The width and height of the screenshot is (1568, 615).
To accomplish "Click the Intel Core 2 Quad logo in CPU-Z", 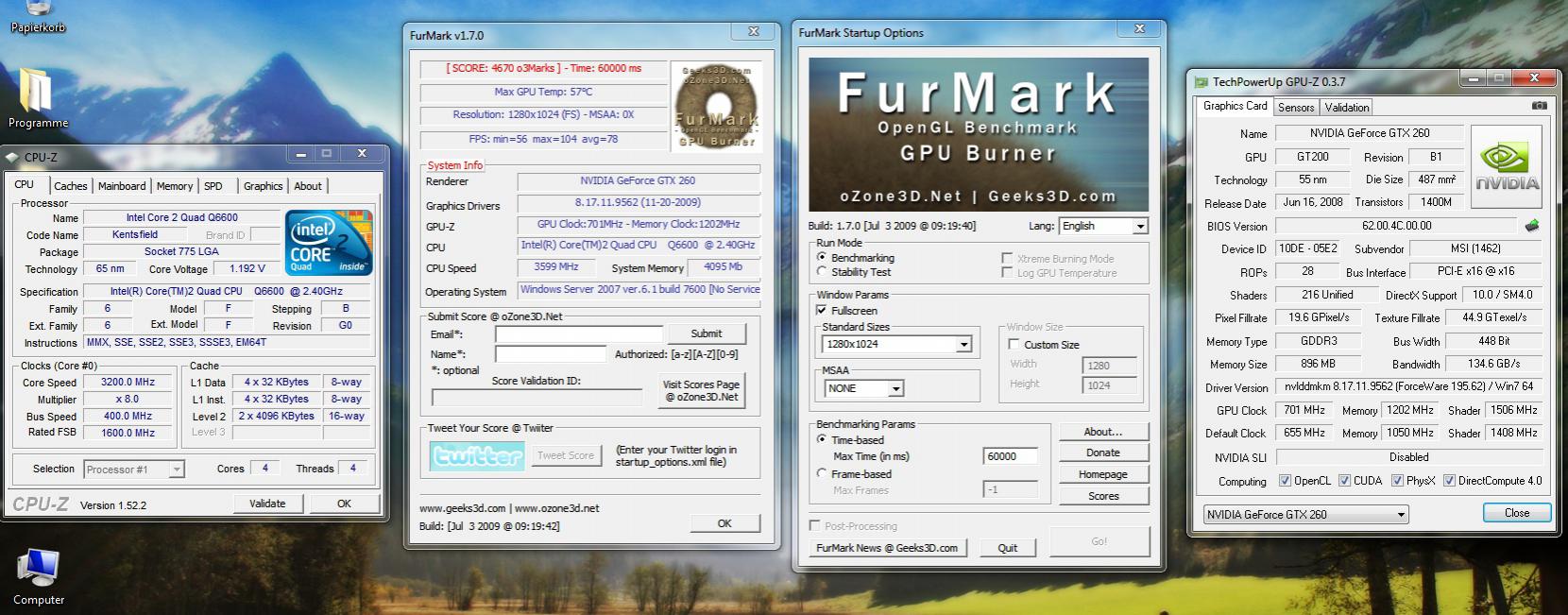I will (330, 243).
